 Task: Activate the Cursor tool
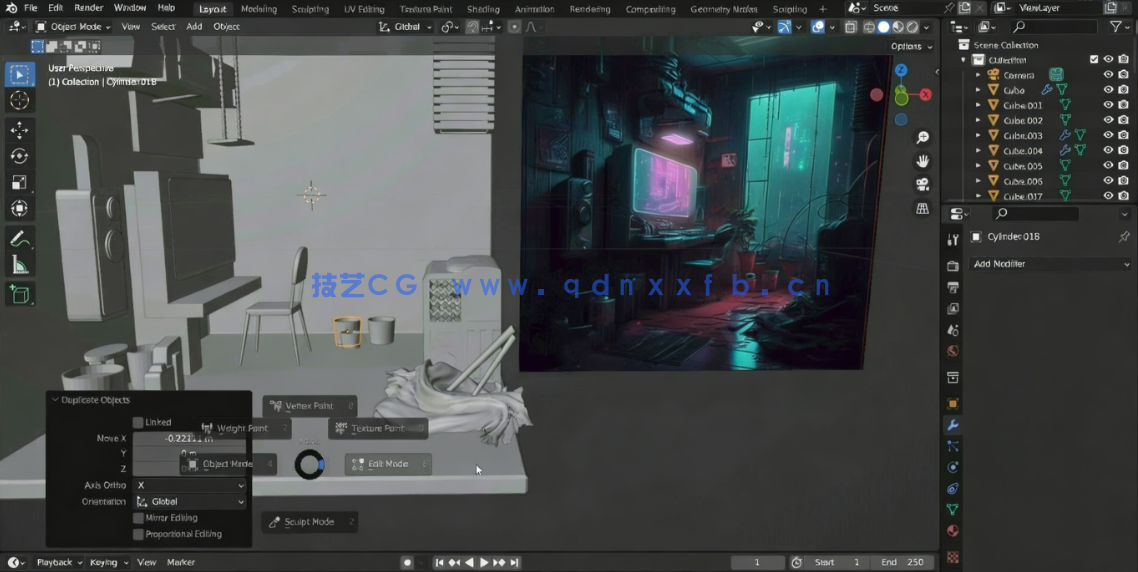[19, 100]
